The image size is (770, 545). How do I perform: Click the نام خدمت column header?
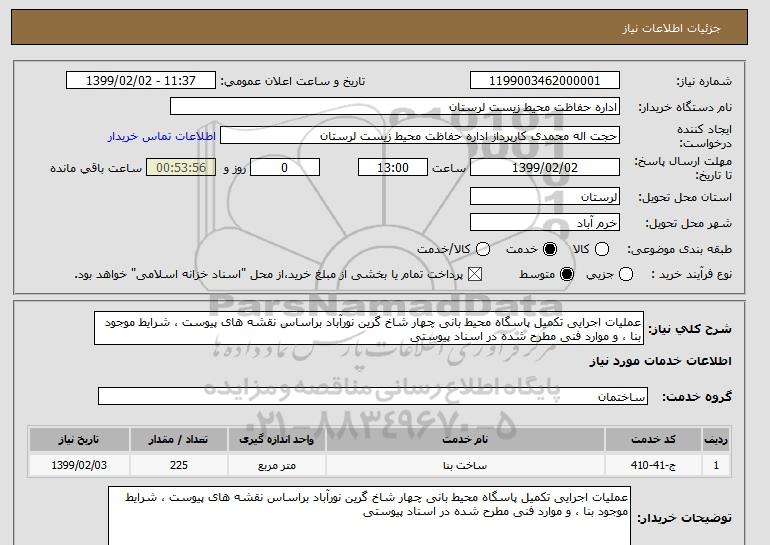[465, 439]
